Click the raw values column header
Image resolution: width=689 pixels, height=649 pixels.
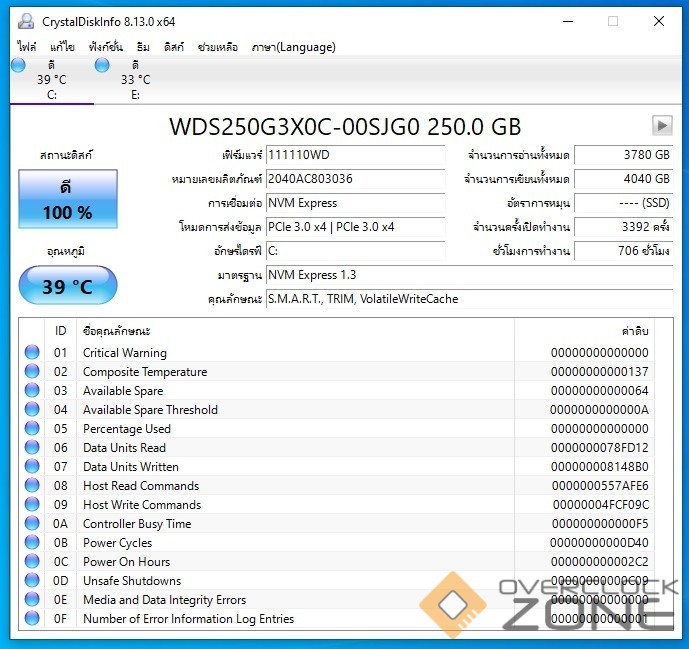[584, 330]
